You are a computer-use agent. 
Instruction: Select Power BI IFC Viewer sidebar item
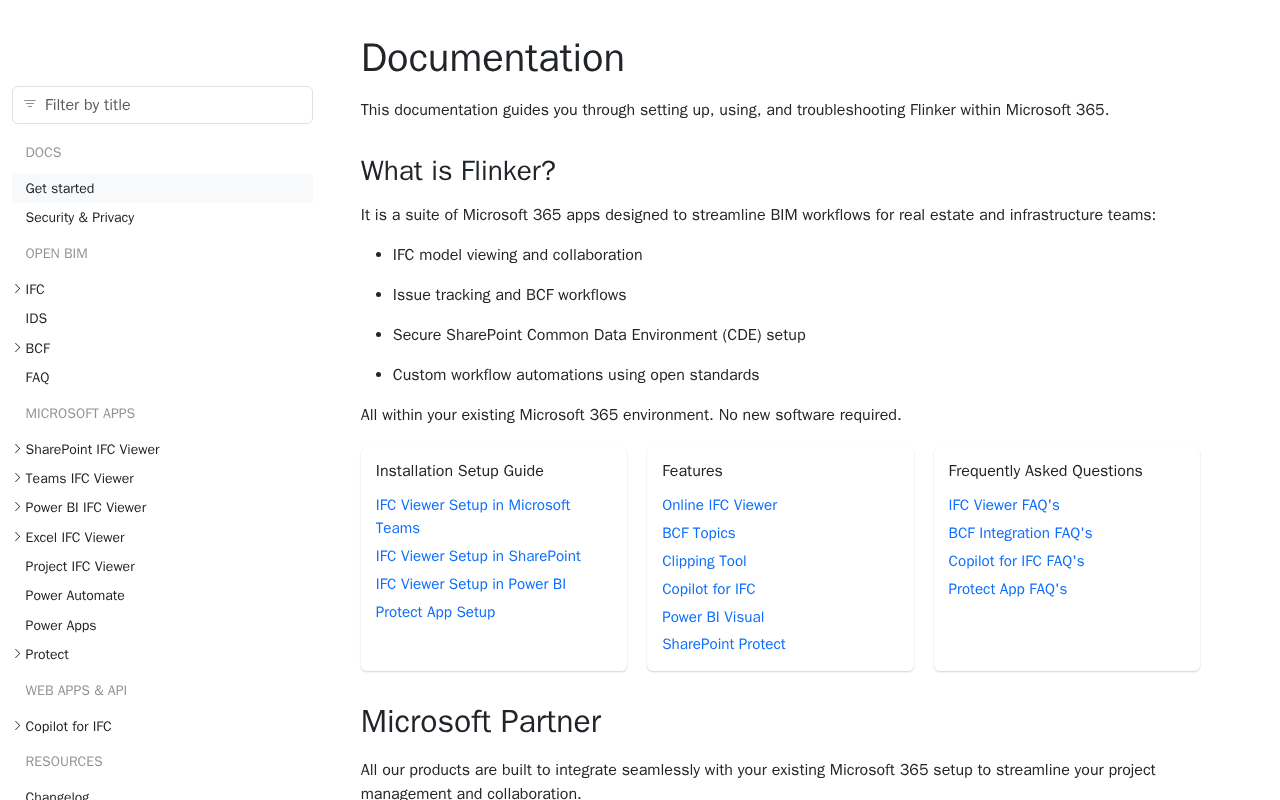click(86, 508)
